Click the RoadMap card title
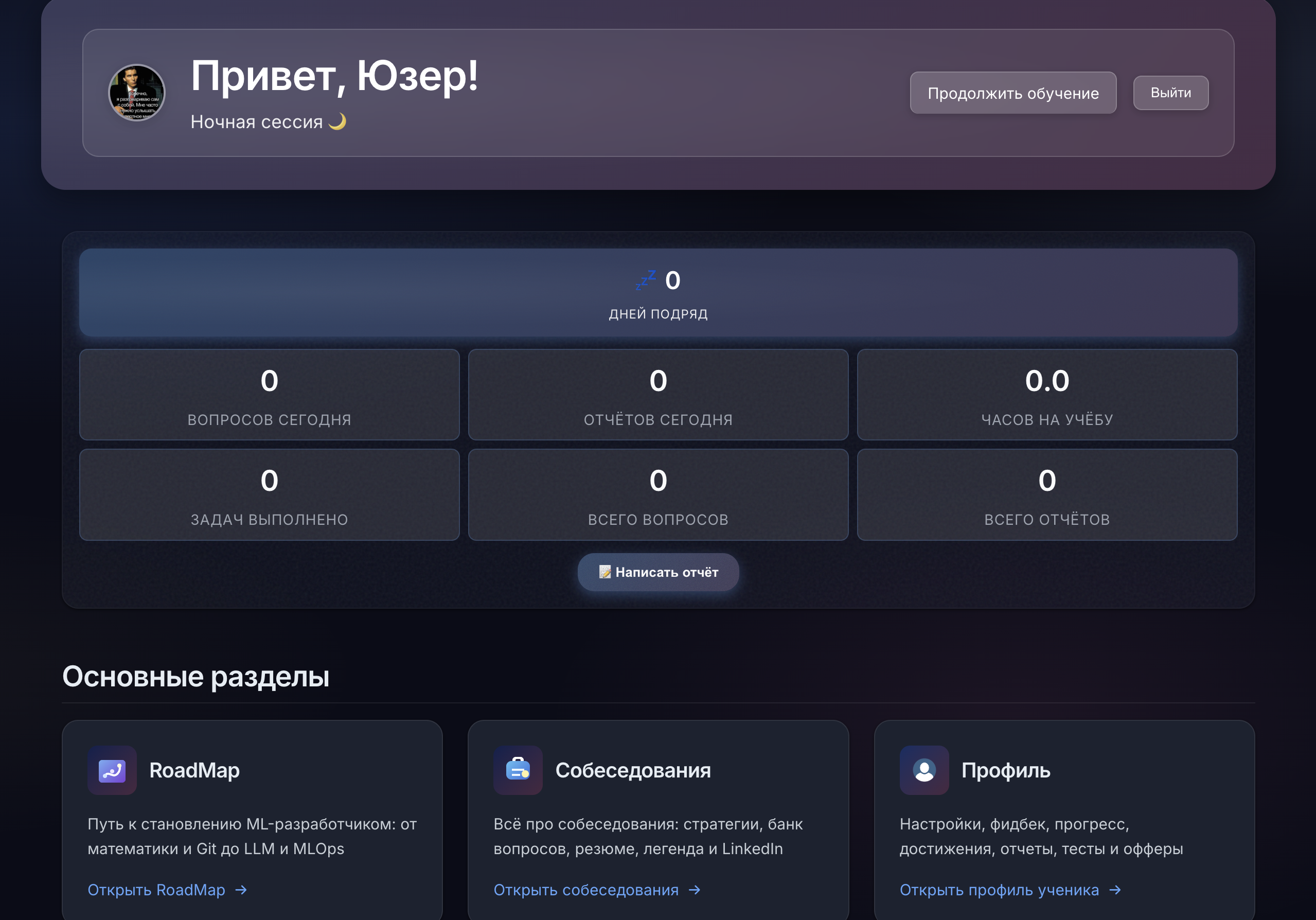Screen dimensions: 1316x920 [x=194, y=770]
